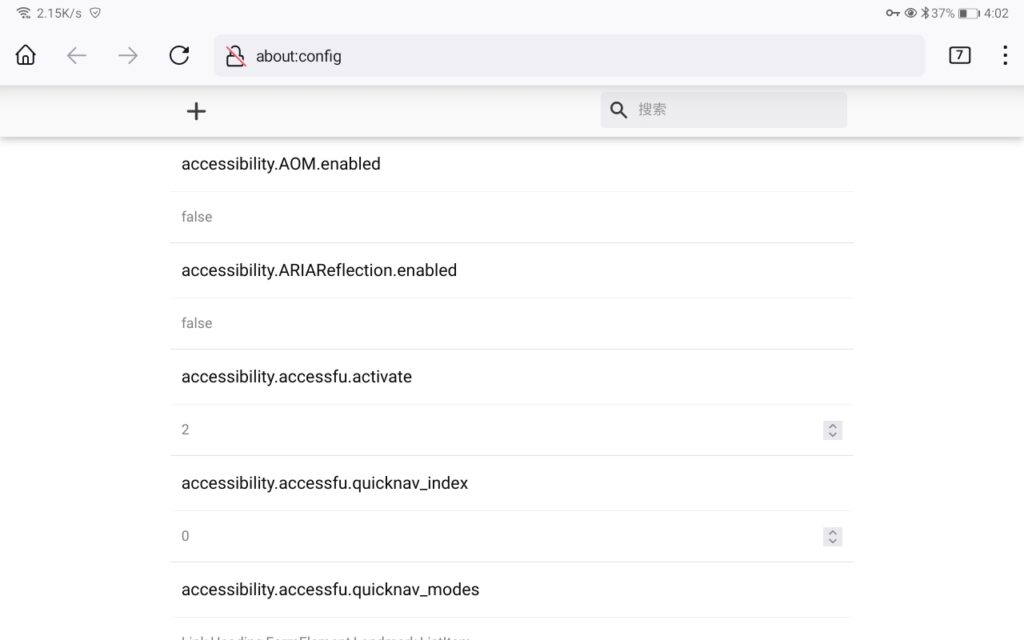
Task: Tap the insecure connection lock icon
Action: coord(235,56)
